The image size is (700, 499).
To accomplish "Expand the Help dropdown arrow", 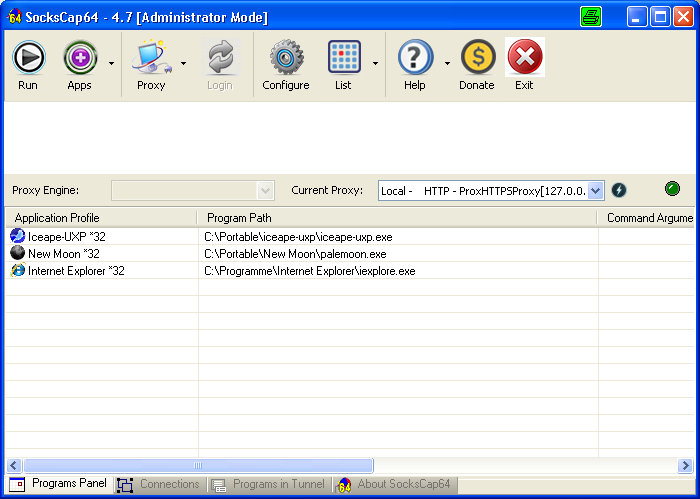I will click(x=447, y=63).
